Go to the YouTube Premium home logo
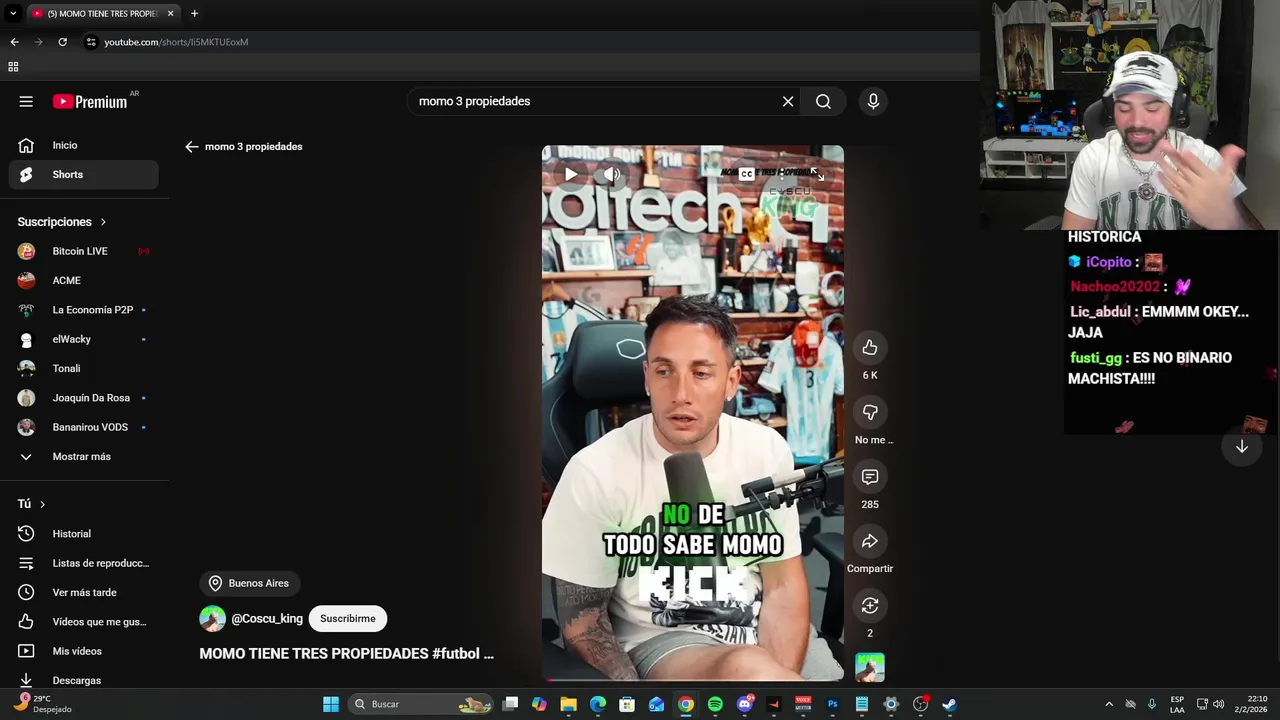Image resolution: width=1280 pixels, height=720 pixels. point(90,101)
